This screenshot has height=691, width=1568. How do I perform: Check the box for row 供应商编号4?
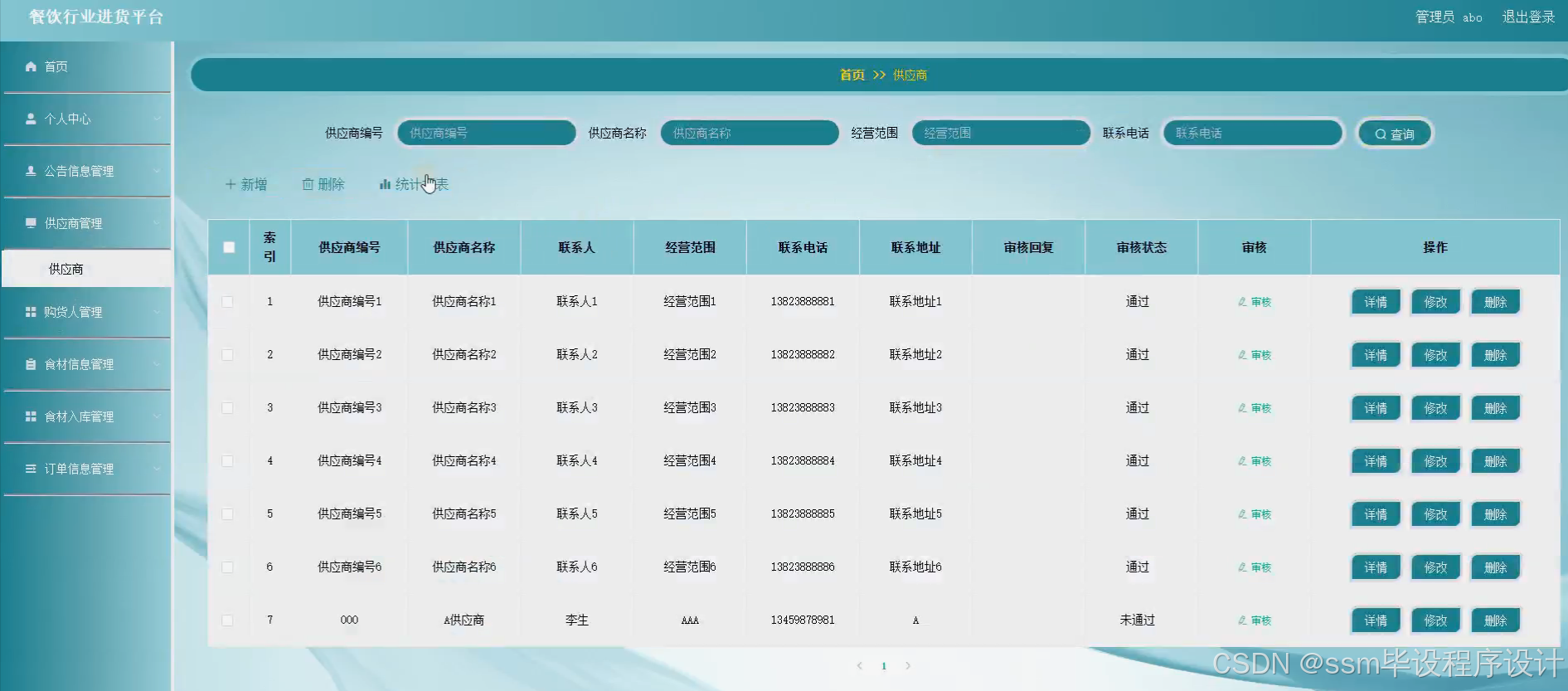(227, 461)
